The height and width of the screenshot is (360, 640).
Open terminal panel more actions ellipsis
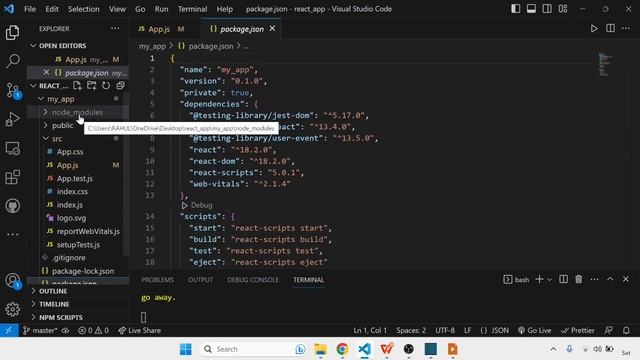click(x=594, y=279)
